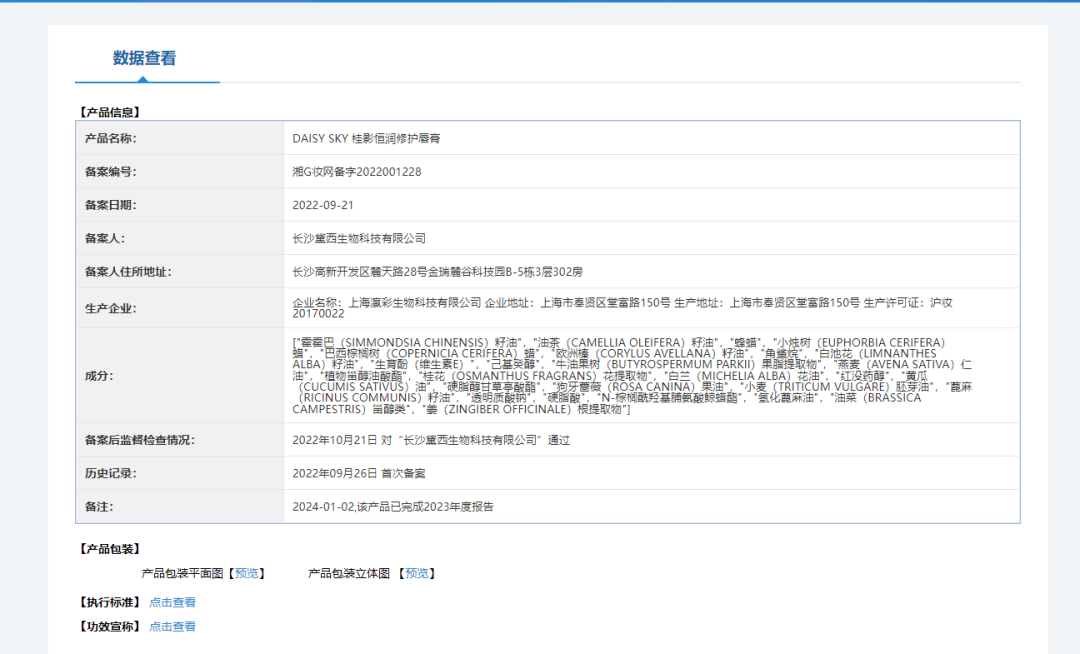Open 点击查看 link beside 执行标准
The height and width of the screenshot is (654, 1080).
pos(172,602)
